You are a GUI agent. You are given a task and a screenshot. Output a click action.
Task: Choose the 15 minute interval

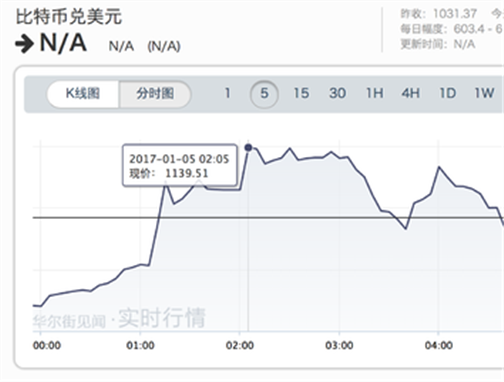(x=301, y=93)
